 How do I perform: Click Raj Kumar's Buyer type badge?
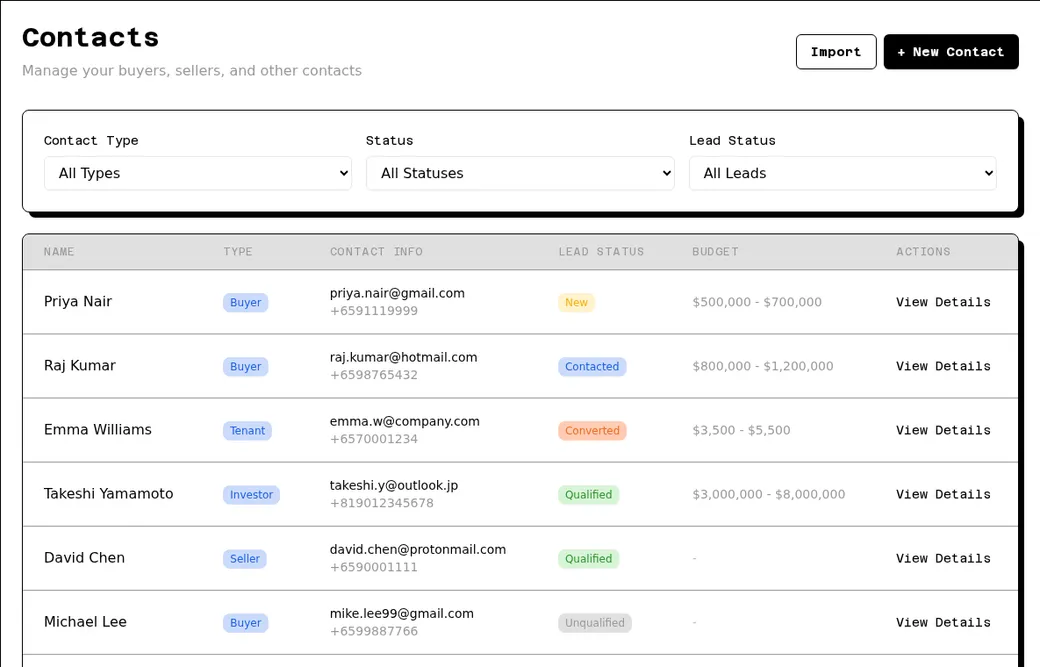click(245, 367)
